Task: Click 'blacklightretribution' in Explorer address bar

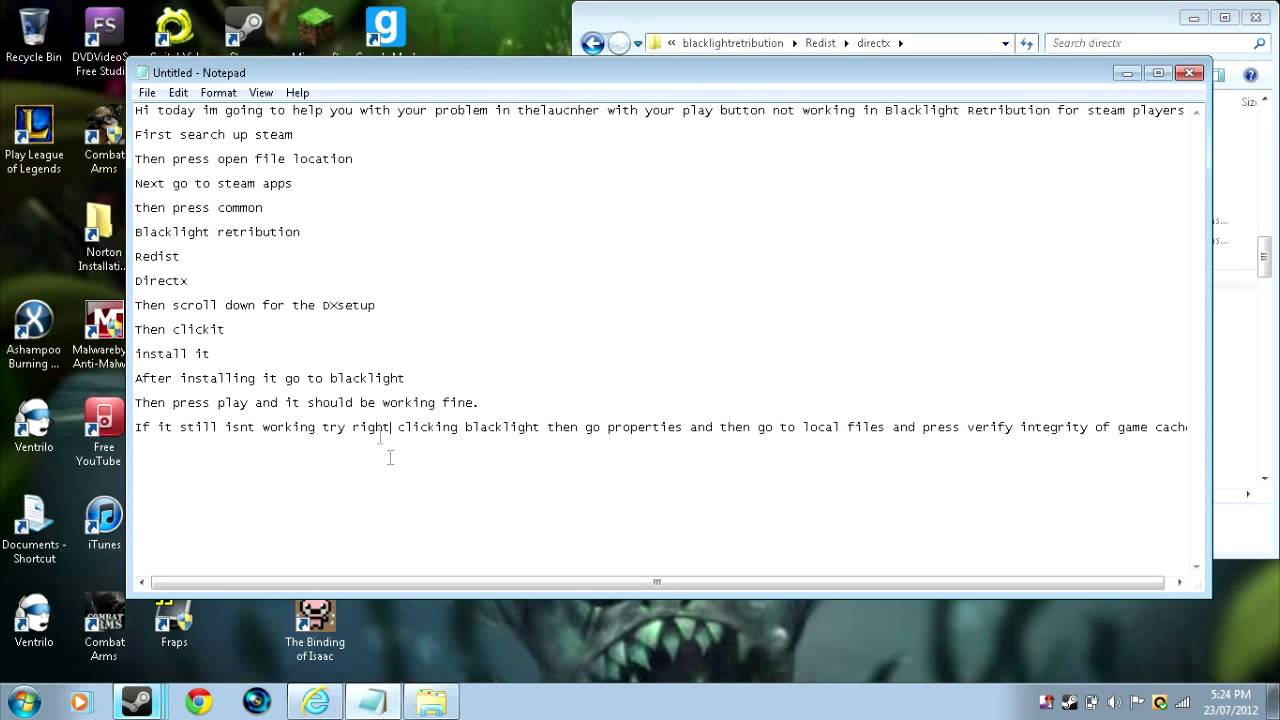Action: pyautogui.click(x=733, y=43)
